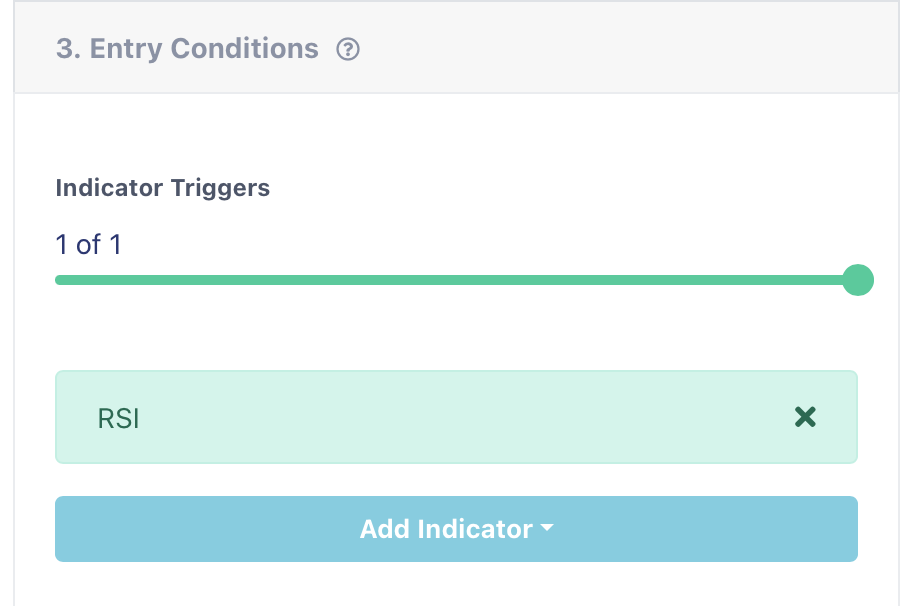Image resolution: width=914 pixels, height=606 pixels.
Task: Click the round green slider handle
Action: coord(858,280)
